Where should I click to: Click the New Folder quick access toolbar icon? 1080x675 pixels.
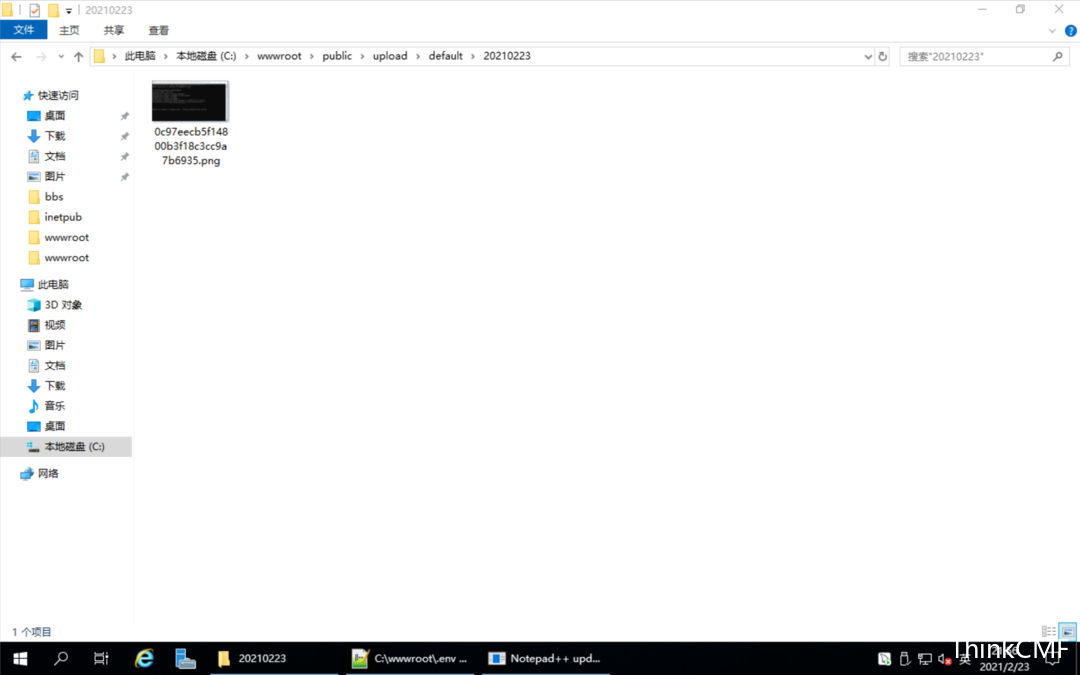[53, 10]
